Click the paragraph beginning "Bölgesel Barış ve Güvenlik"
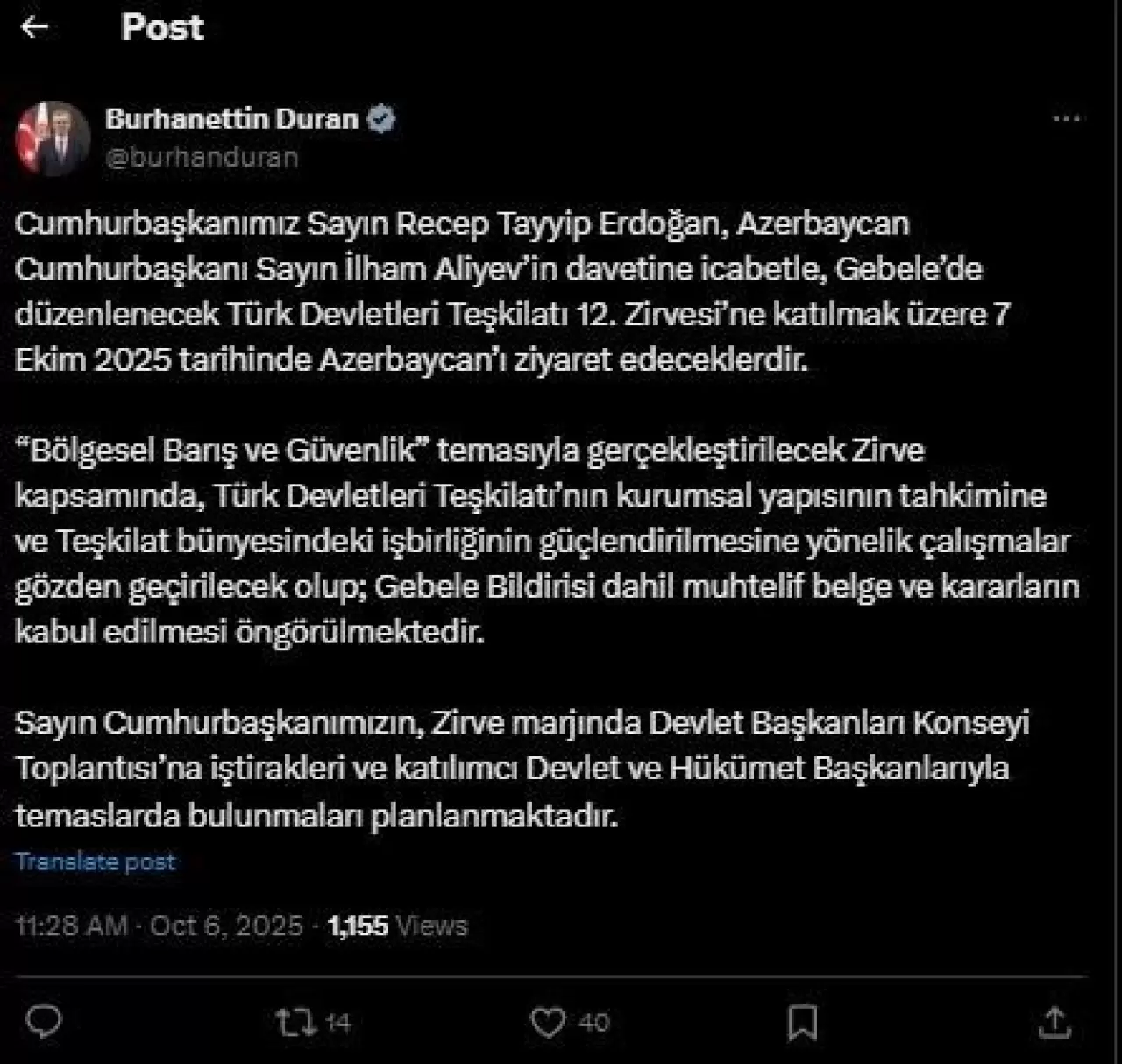 tap(545, 540)
